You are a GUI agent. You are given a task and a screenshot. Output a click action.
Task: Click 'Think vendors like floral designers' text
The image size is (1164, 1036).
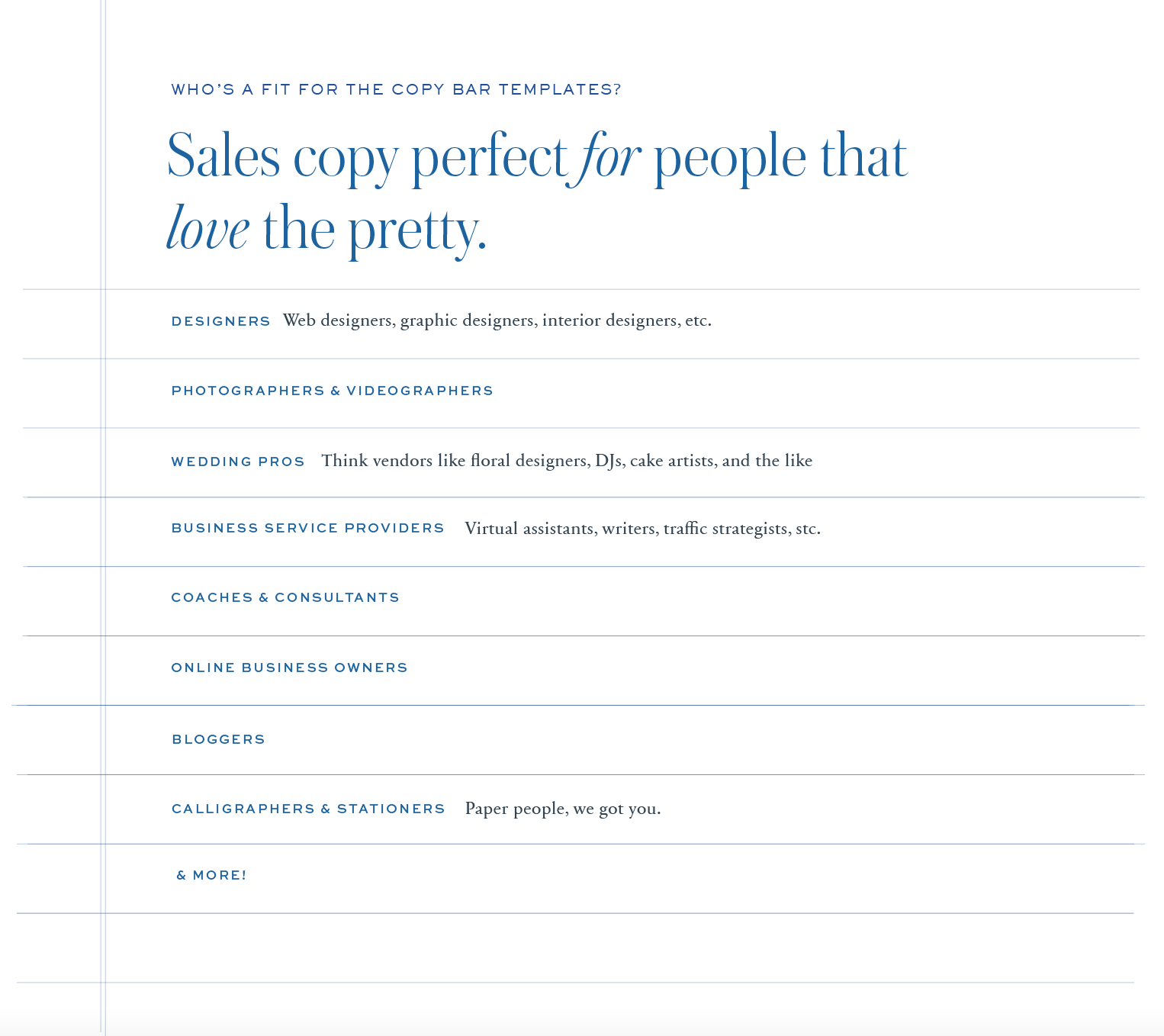click(x=455, y=461)
